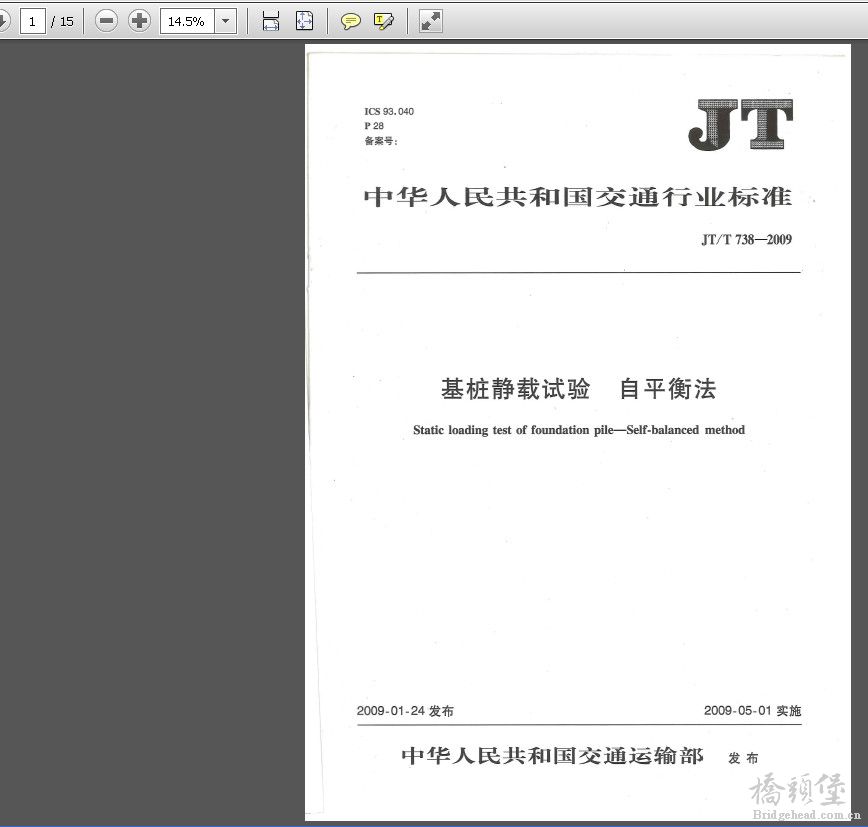
Task: Switch to full screen read mode
Action: click(431, 22)
